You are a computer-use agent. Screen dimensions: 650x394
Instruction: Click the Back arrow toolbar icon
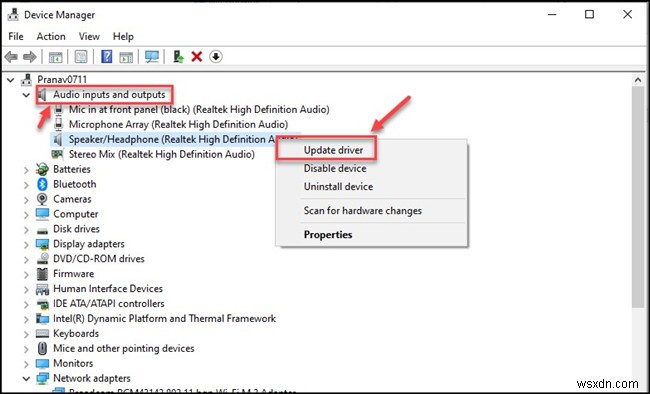coord(11,56)
